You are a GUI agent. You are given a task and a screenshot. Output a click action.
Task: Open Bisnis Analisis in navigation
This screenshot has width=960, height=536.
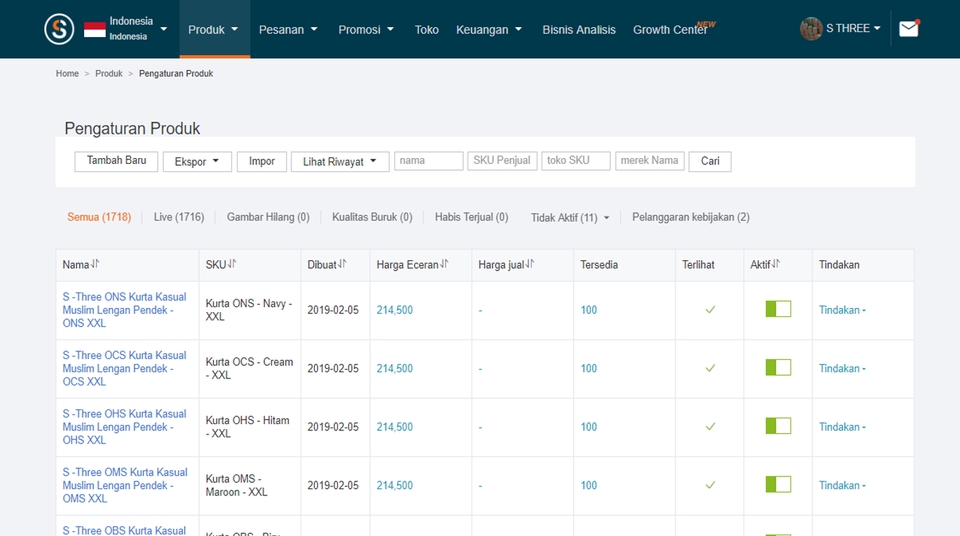579,29
